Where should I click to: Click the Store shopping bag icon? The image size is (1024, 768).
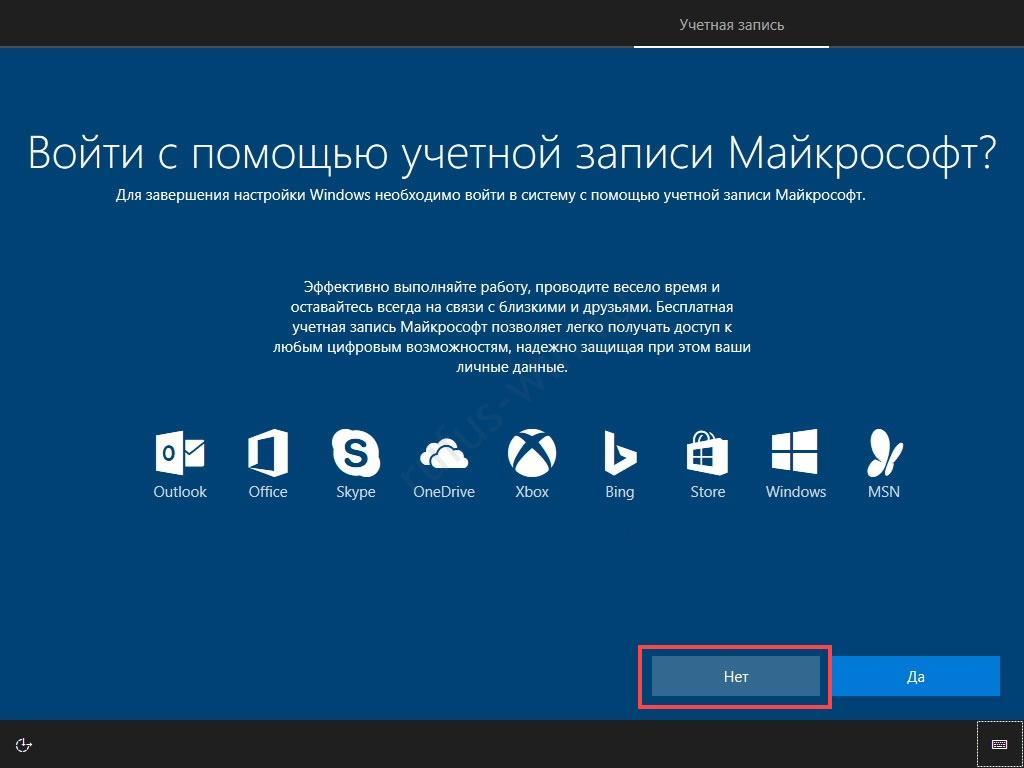tap(707, 453)
